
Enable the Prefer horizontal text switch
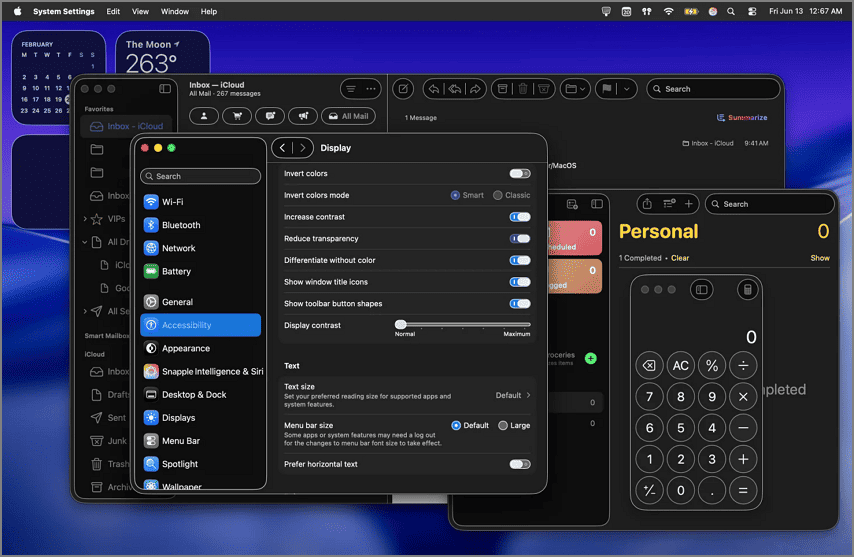coord(520,464)
